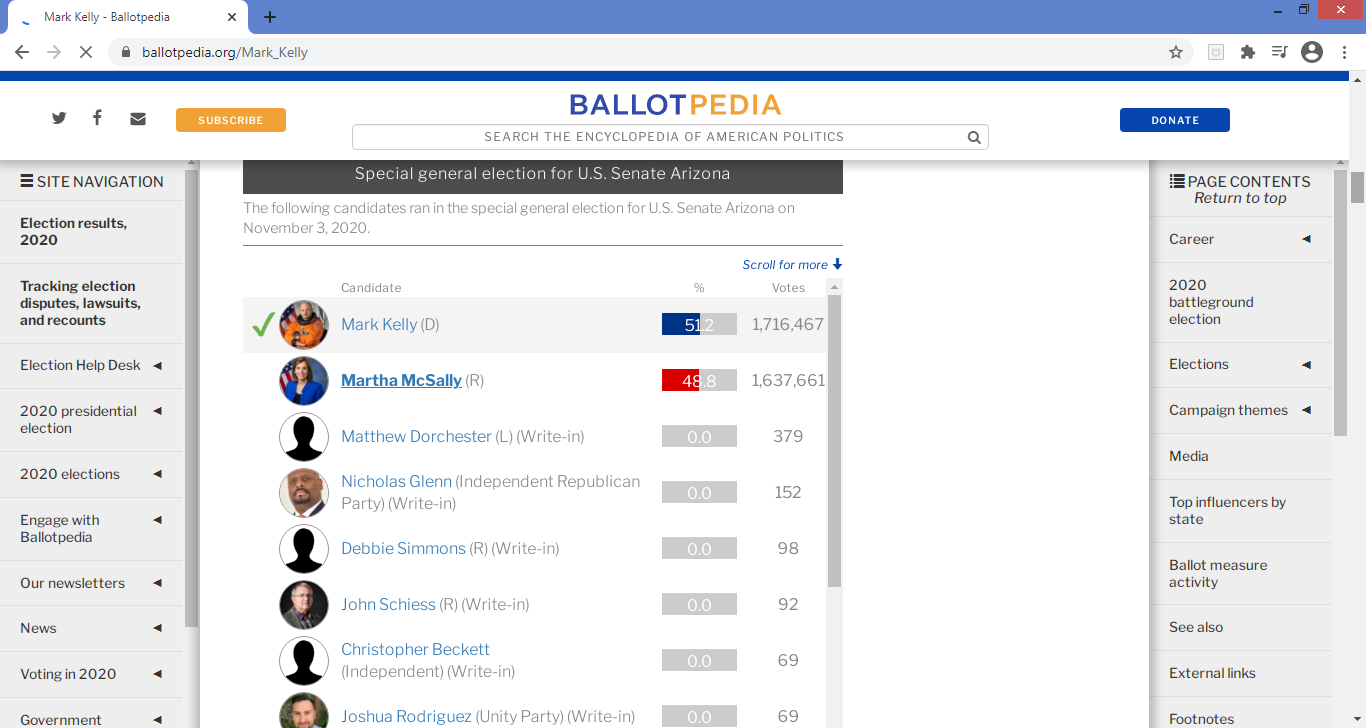Image resolution: width=1366 pixels, height=728 pixels.
Task: Go back to previous page
Action: click(22, 52)
